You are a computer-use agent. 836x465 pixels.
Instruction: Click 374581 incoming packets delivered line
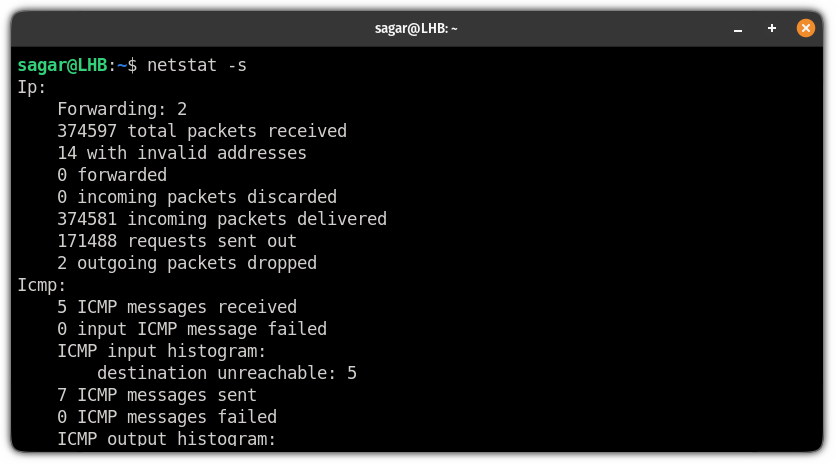click(222, 219)
